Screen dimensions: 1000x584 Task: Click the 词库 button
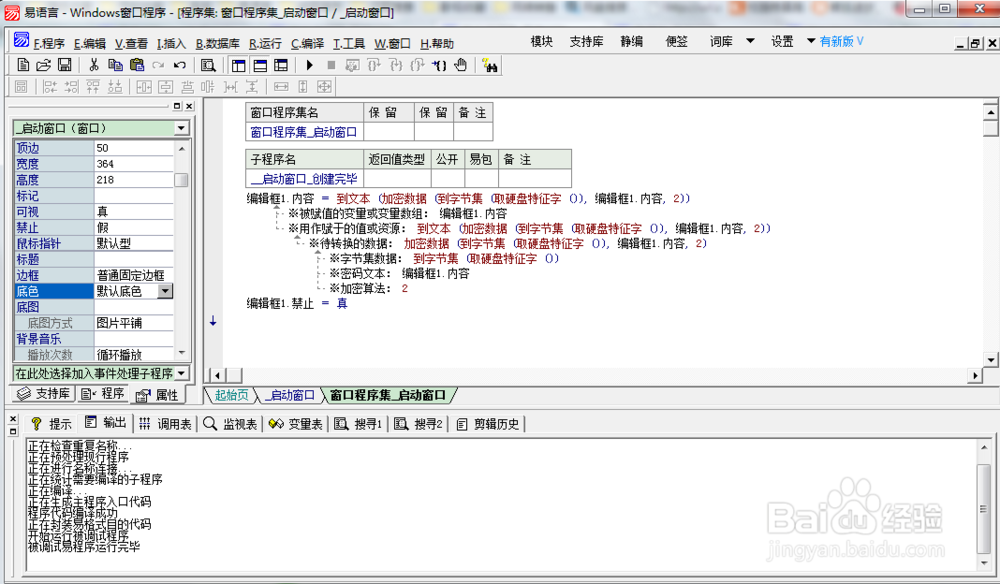(x=721, y=41)
